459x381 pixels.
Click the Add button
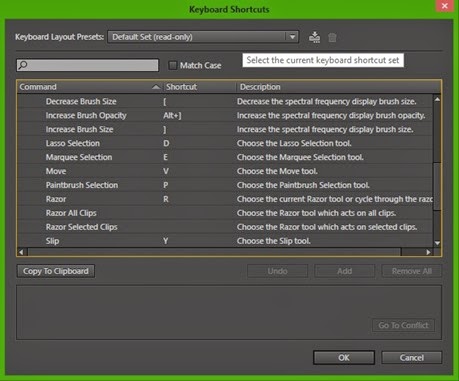pyautogui.click(x=344, y=271)
